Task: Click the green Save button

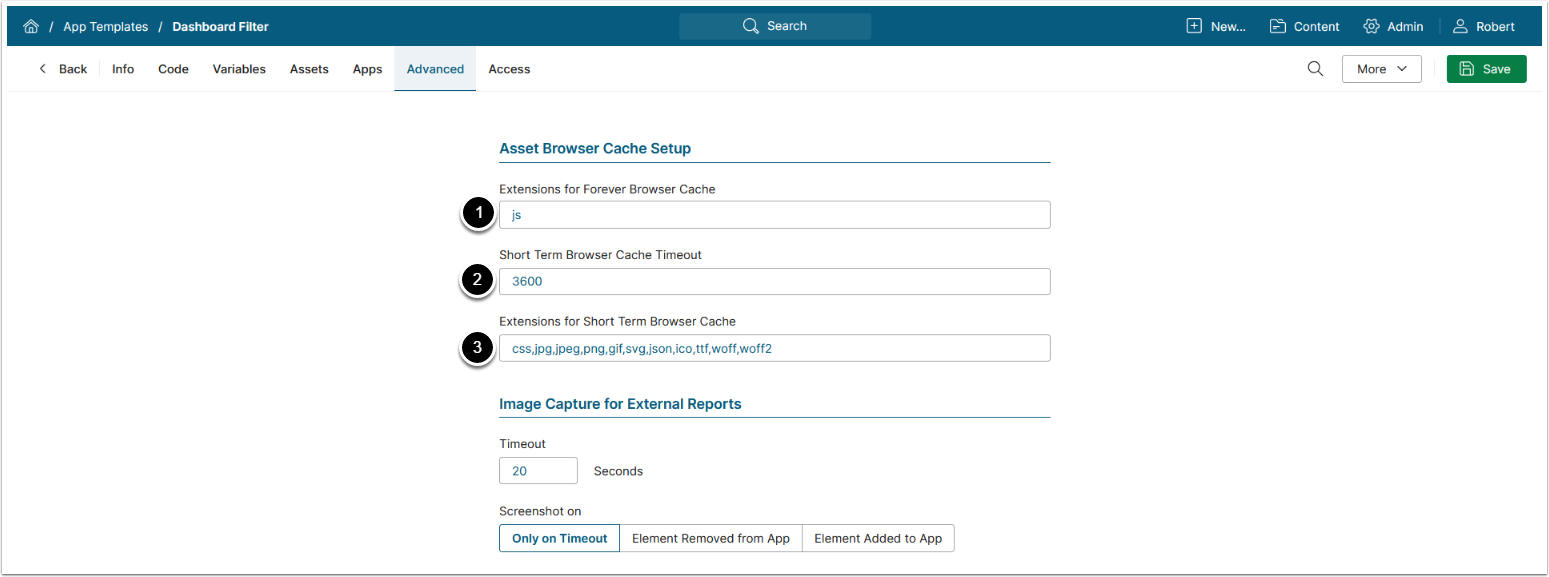Action: [1486, 69]
